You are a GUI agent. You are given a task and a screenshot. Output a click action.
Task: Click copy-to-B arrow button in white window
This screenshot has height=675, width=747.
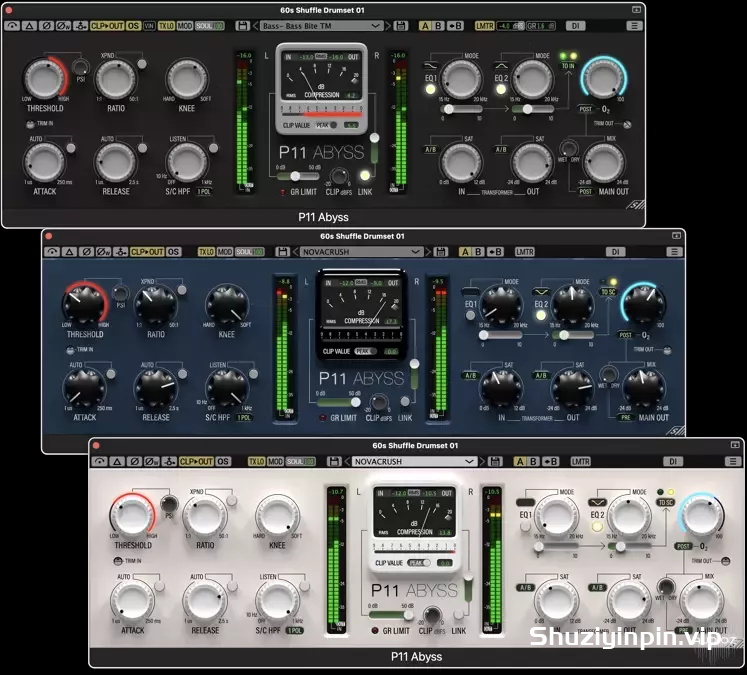550,461
